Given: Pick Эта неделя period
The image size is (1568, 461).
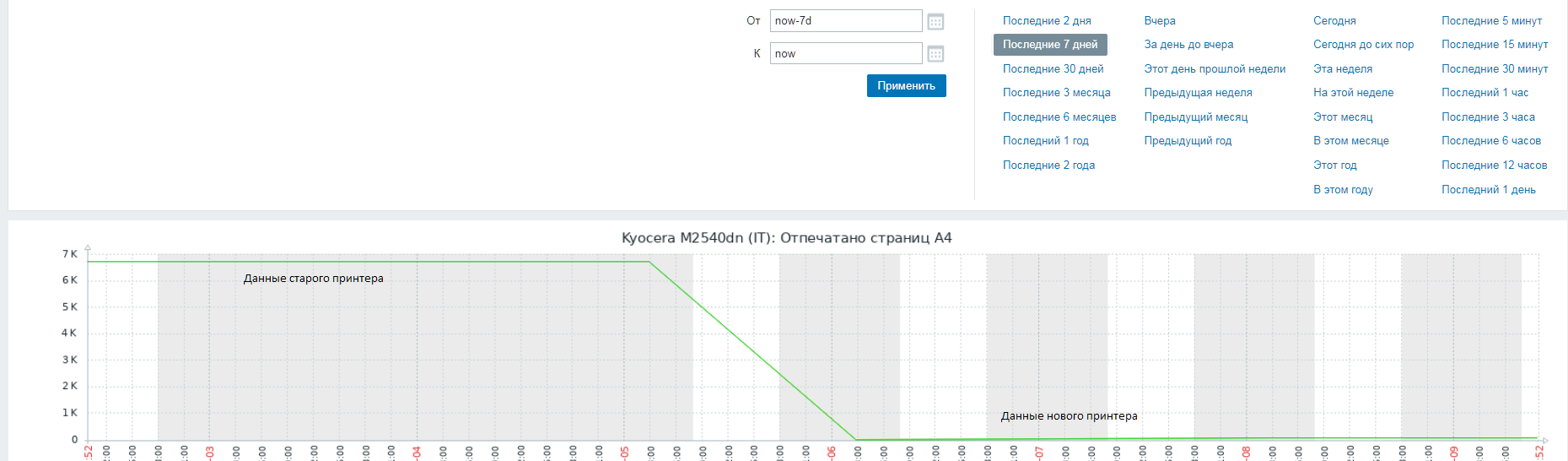Looking at the screenshot, I should [x=1343, y=68].
